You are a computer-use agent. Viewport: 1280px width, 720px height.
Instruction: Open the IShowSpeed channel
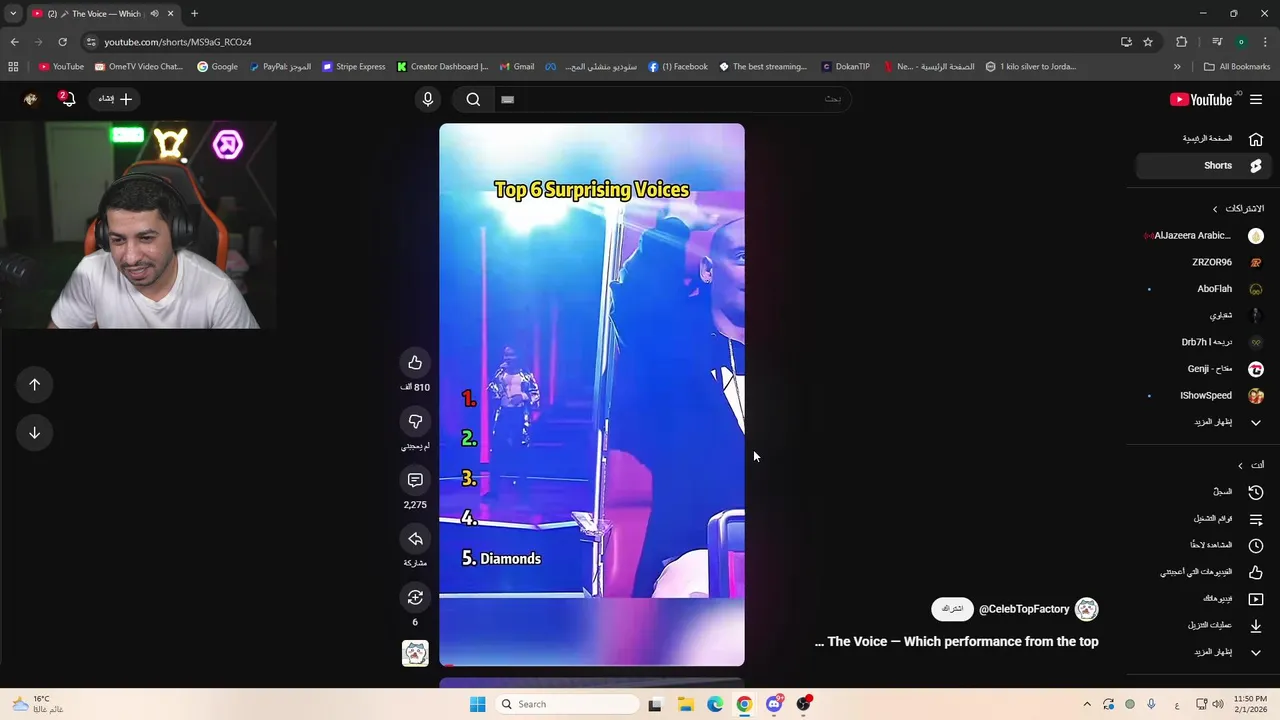tap(1204, 396)
